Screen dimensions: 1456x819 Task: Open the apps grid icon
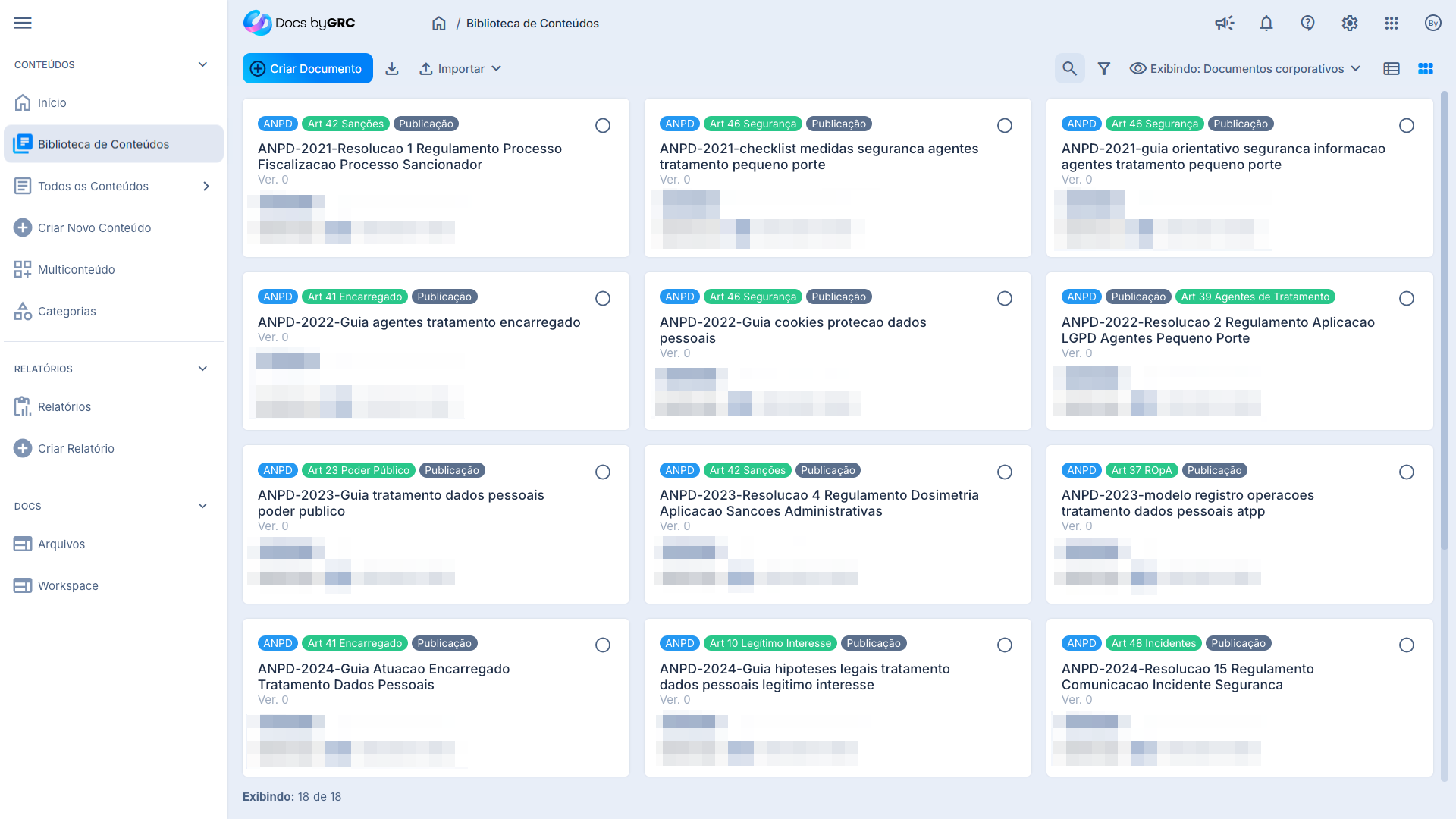(1391, 23)
